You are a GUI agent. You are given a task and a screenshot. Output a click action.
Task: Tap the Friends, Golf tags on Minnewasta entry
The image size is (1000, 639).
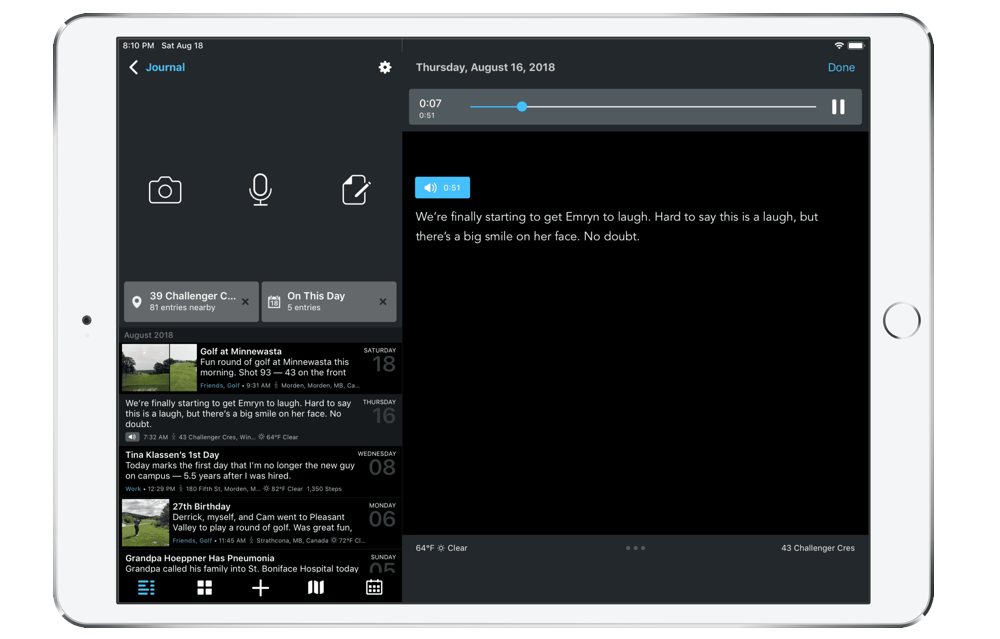tap(219, 385)
